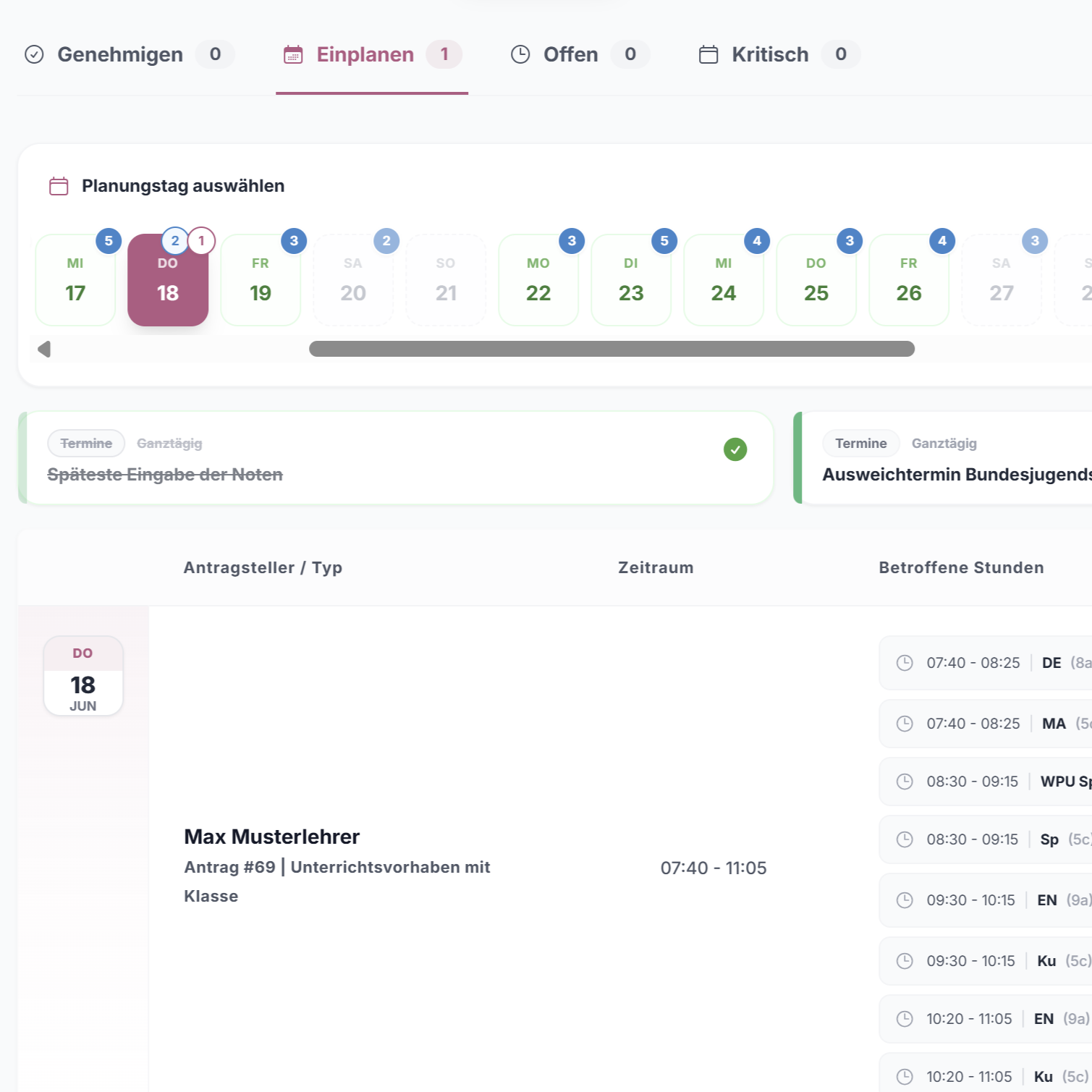Toggle green check on Späteste Eingabe der Noten
Image resolution: width=1092 pixels, height=1092 pixels.
click(x=735, y=449)
